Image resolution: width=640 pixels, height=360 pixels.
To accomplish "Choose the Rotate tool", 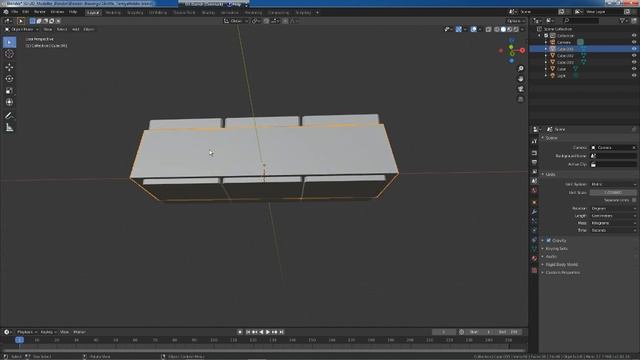I will pyautogui.click(x=9, y=79).
